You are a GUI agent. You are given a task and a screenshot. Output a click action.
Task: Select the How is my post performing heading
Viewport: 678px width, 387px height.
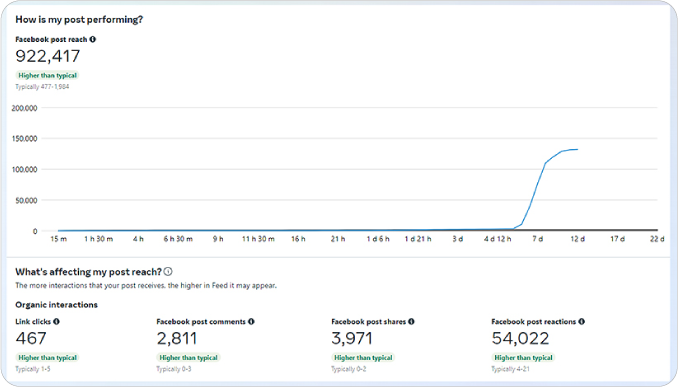tap(79, 19)
